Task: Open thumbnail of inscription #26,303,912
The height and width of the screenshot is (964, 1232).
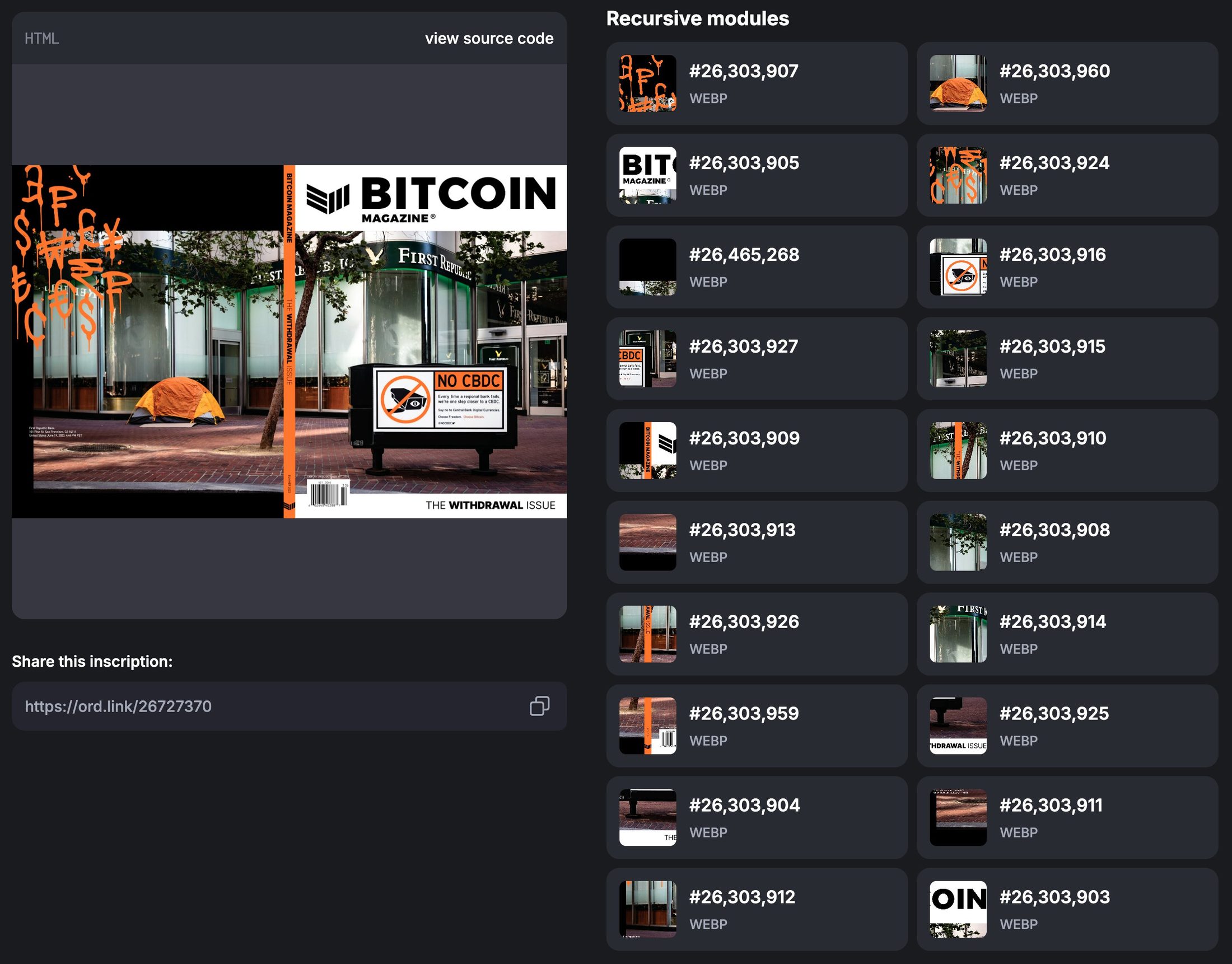Action: [647, 909]
